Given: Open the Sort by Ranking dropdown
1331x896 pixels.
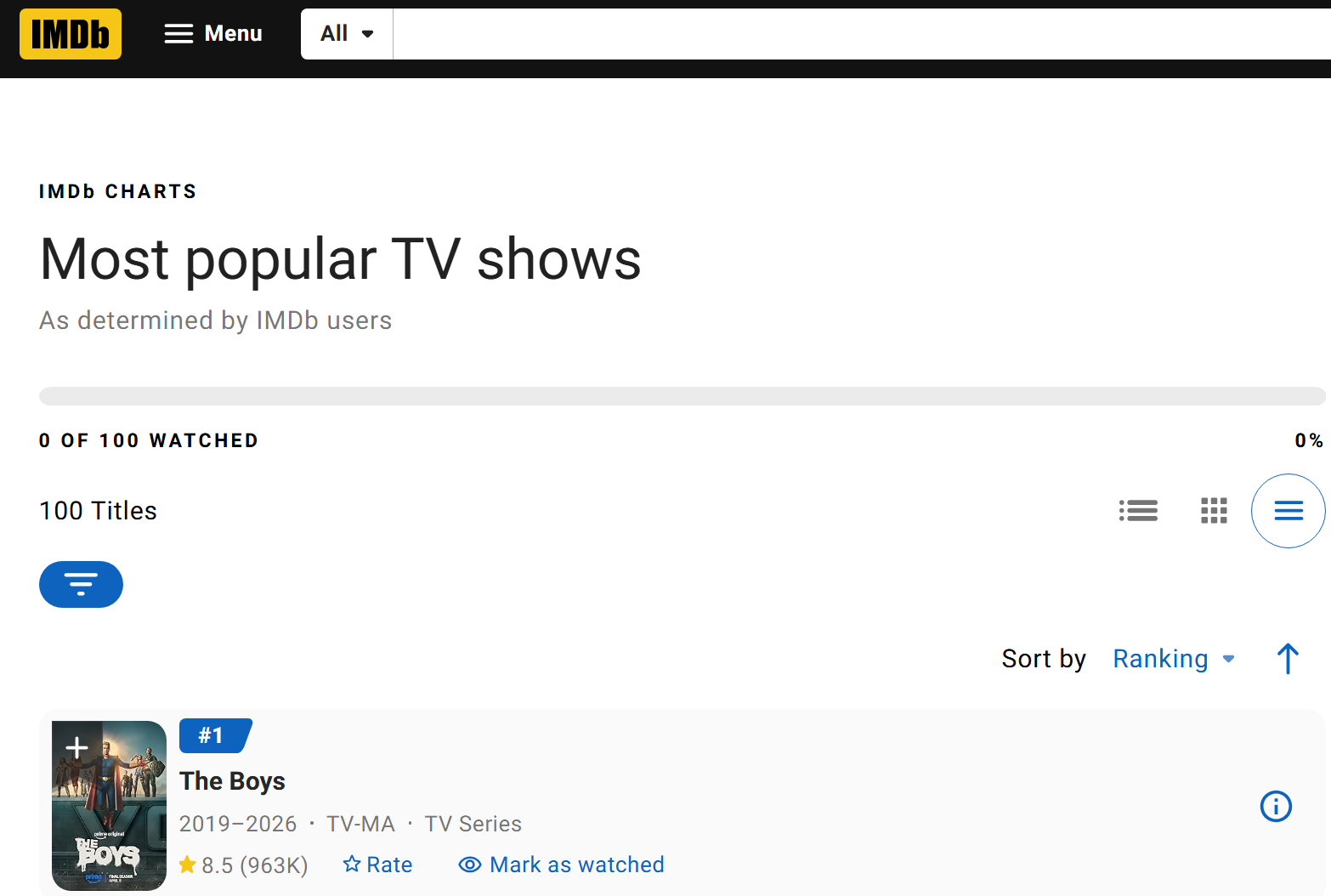Looking at the screenshot, I should [1174, 659].
